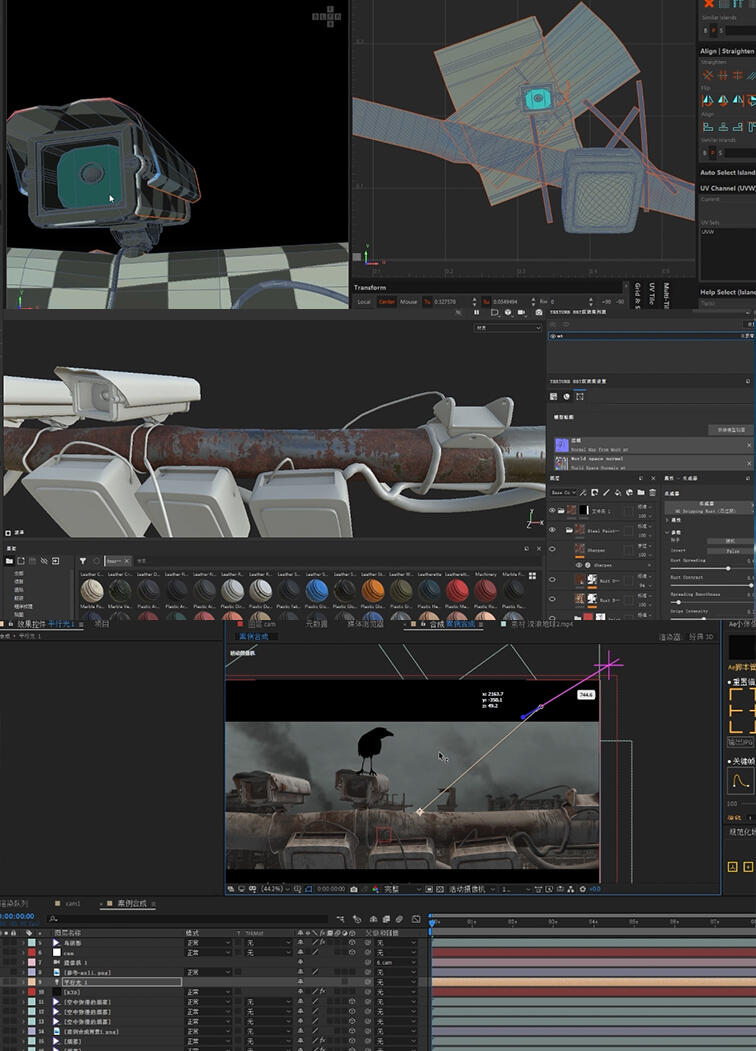756x1051 pixels.
Task: Select Local transform mode
Action: [x=364, y=302]
